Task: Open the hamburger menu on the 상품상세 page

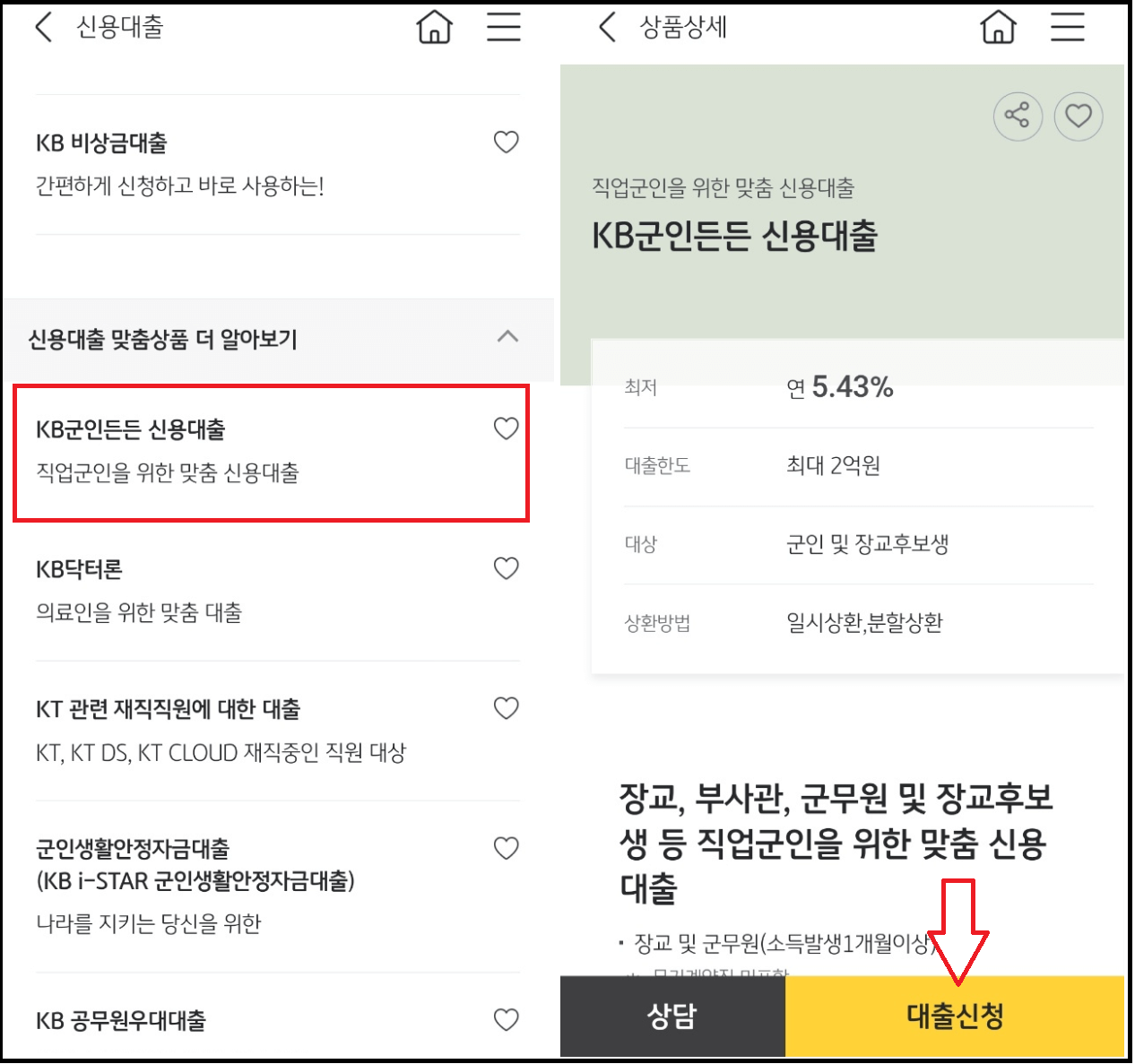Action: coord(1067,27)
